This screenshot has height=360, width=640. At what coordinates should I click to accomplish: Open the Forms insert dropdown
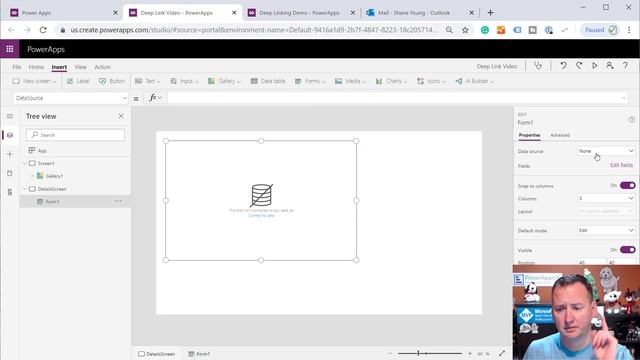click(310, 81)
